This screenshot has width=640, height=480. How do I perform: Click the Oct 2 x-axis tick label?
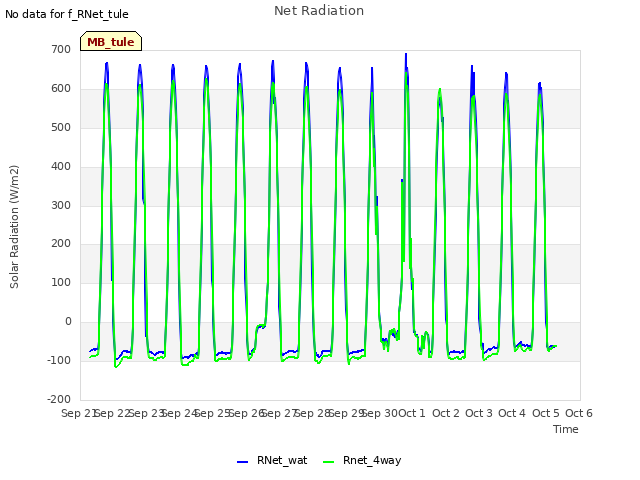446,413
